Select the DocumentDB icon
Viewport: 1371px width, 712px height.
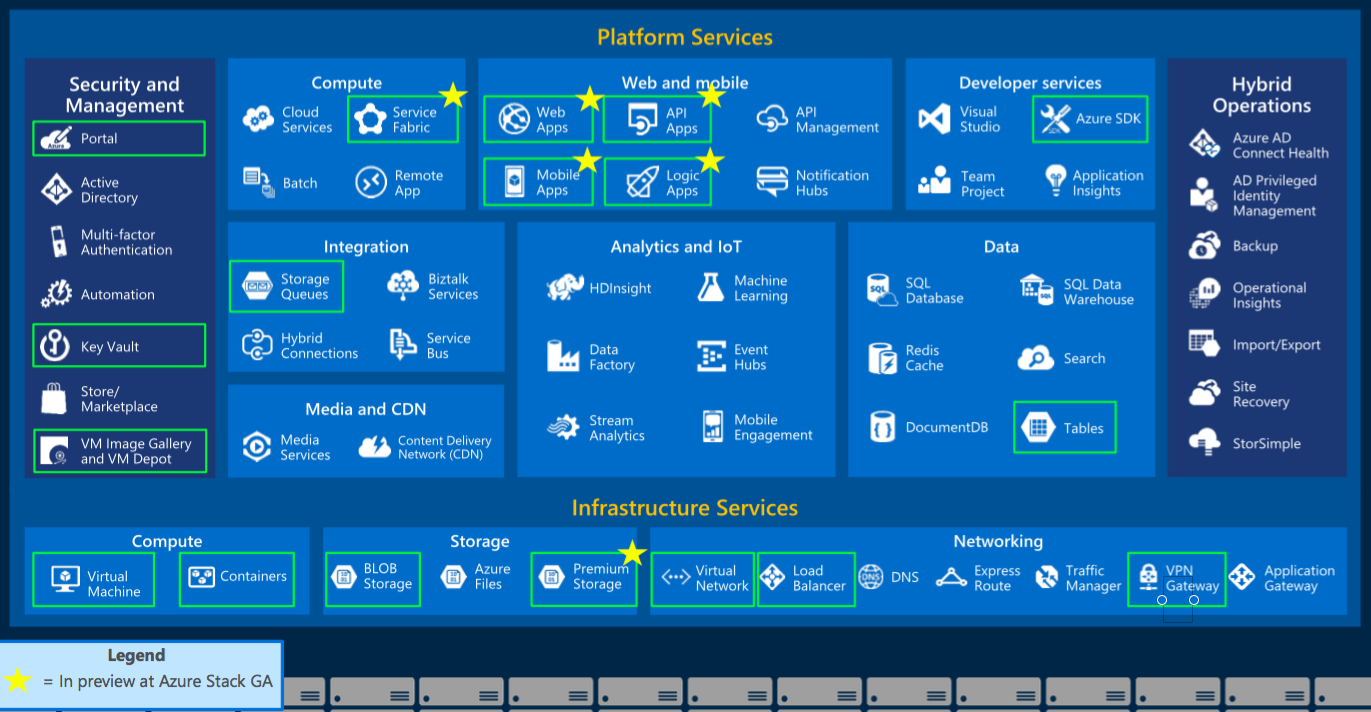click(x=882, y=427)
